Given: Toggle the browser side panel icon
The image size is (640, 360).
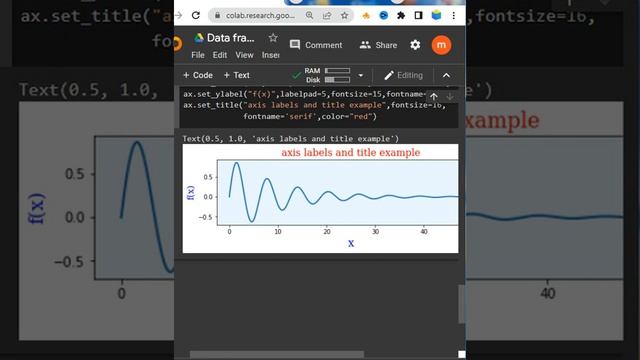Looking at the screenshot, I should [418, 16].
